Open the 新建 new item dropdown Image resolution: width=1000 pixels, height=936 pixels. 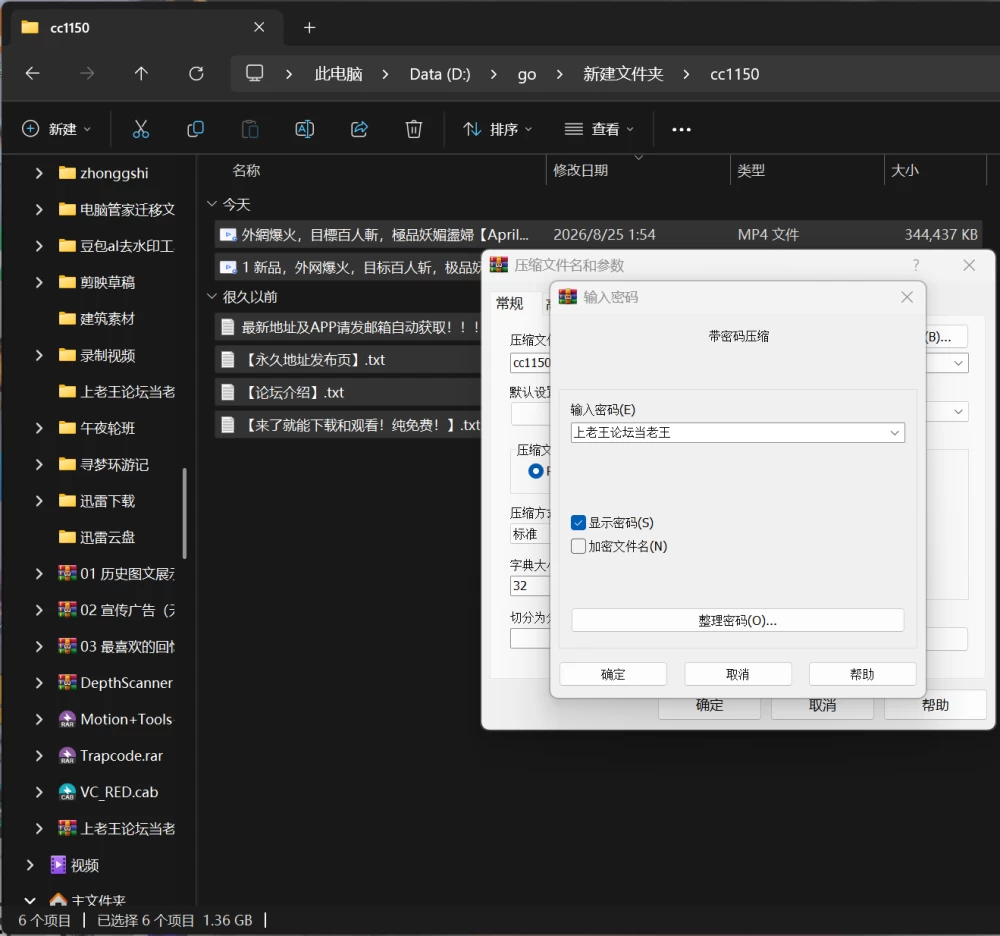point(56,129)
